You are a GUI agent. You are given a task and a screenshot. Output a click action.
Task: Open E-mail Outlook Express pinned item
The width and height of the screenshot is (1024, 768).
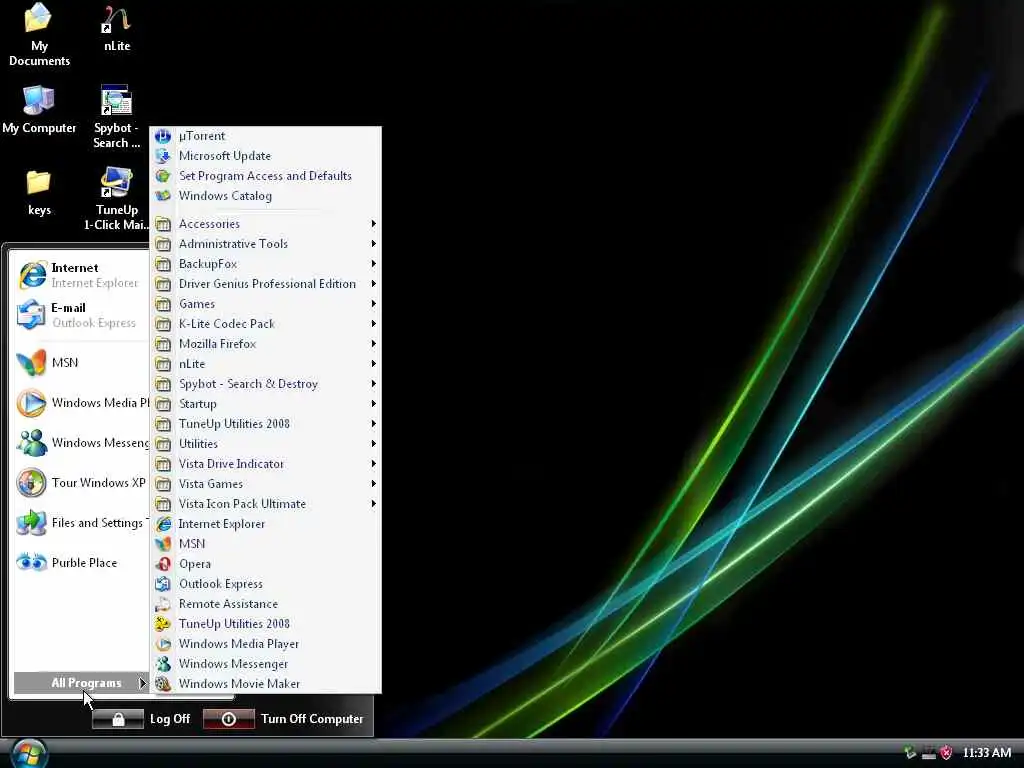coord(81,315)
